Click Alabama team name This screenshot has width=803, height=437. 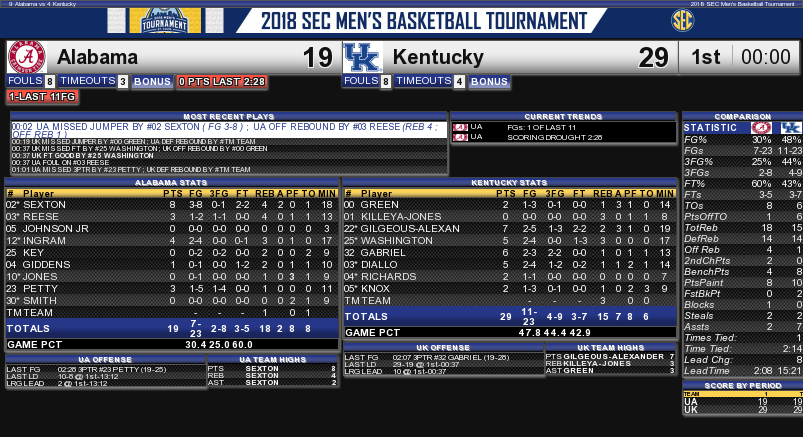[x=97, y=57]
